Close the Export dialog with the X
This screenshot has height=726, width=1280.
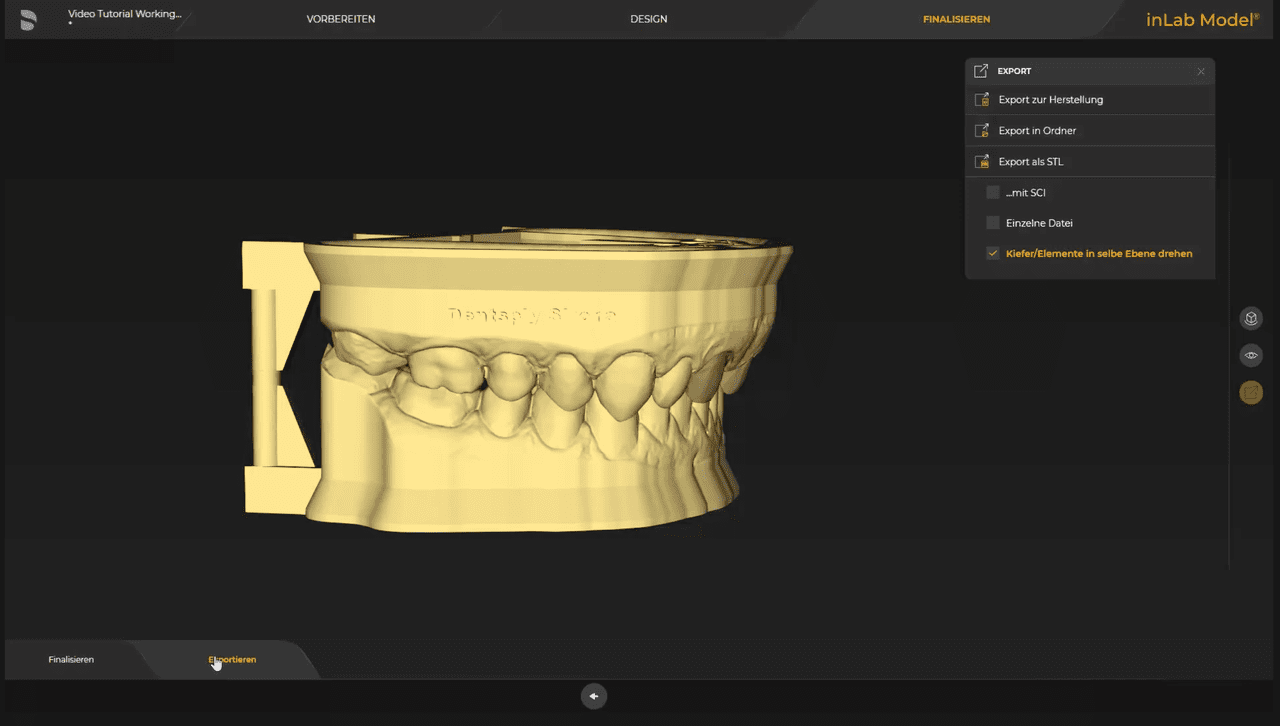point(1200,71)
